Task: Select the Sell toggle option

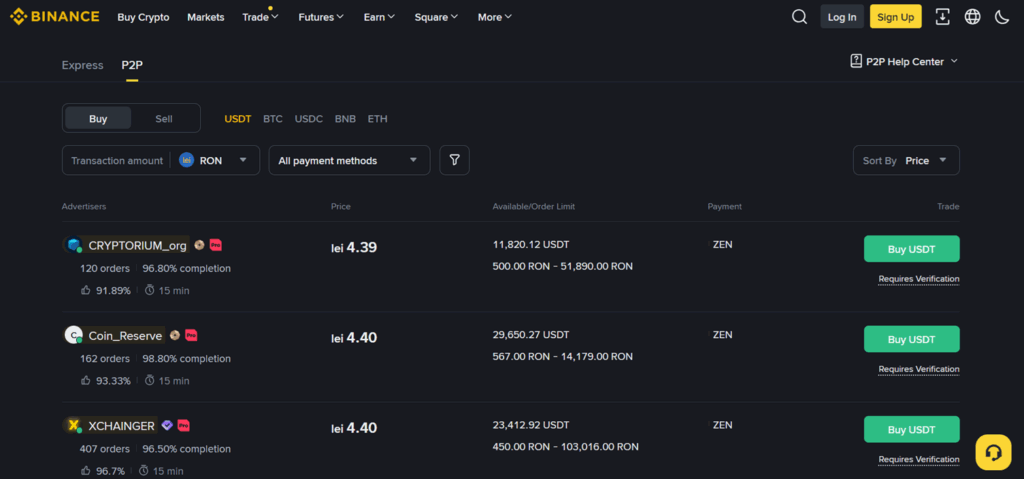Action: 164,118
